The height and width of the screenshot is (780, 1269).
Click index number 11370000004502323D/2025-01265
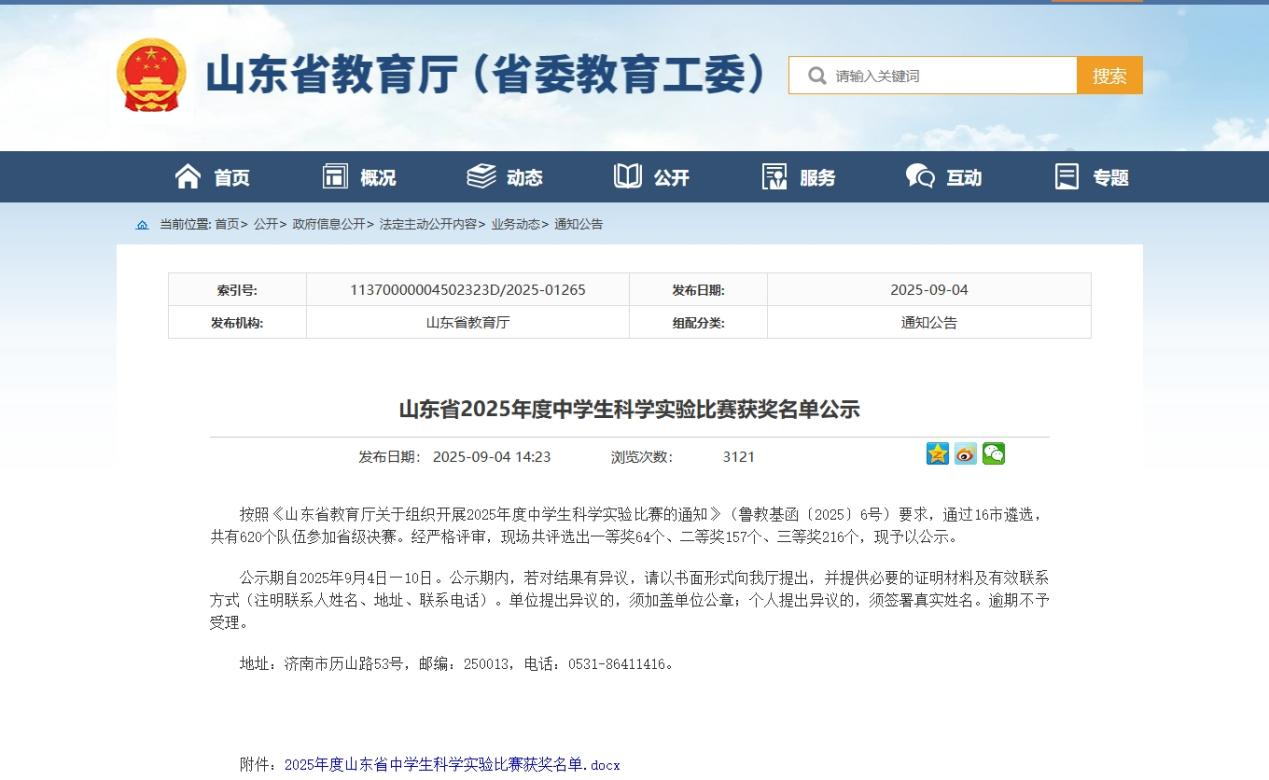coord(468,290)
